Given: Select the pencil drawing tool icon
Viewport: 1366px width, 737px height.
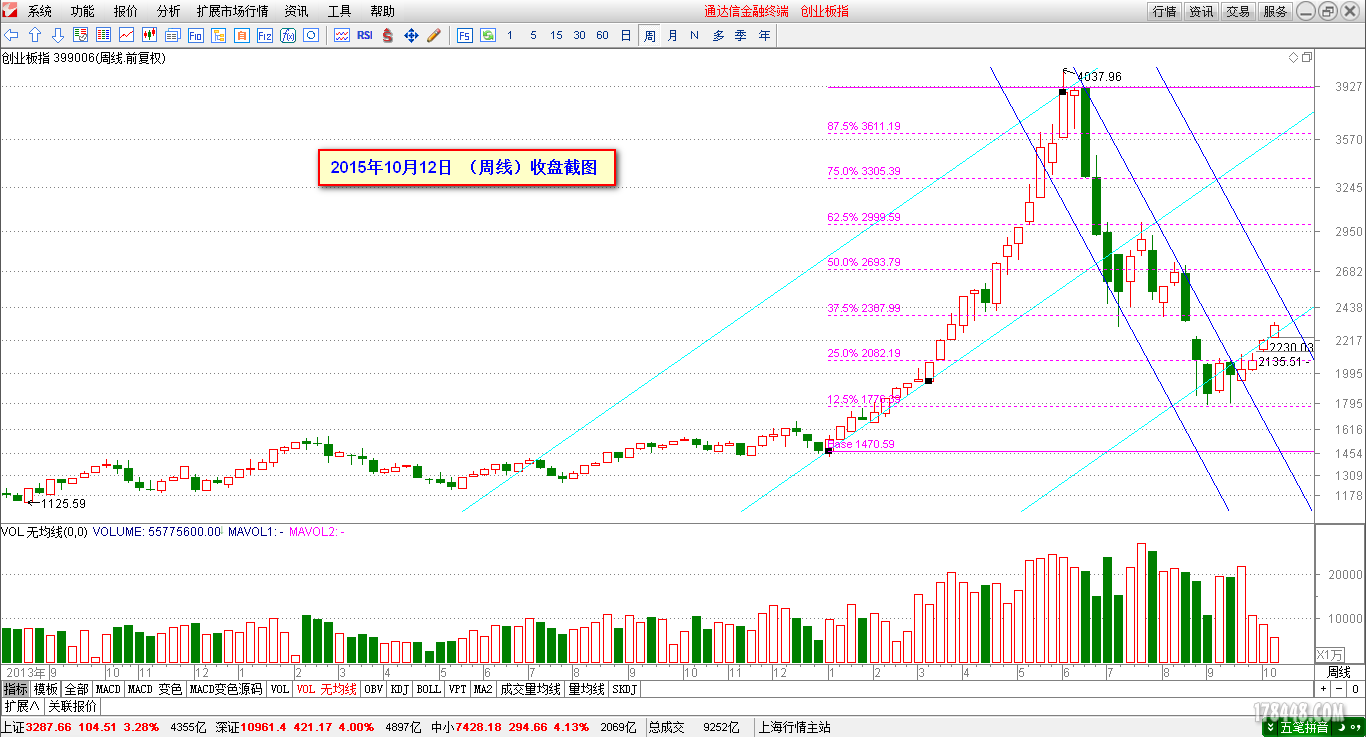Looking at the screenshot, I should click(434, 35).
